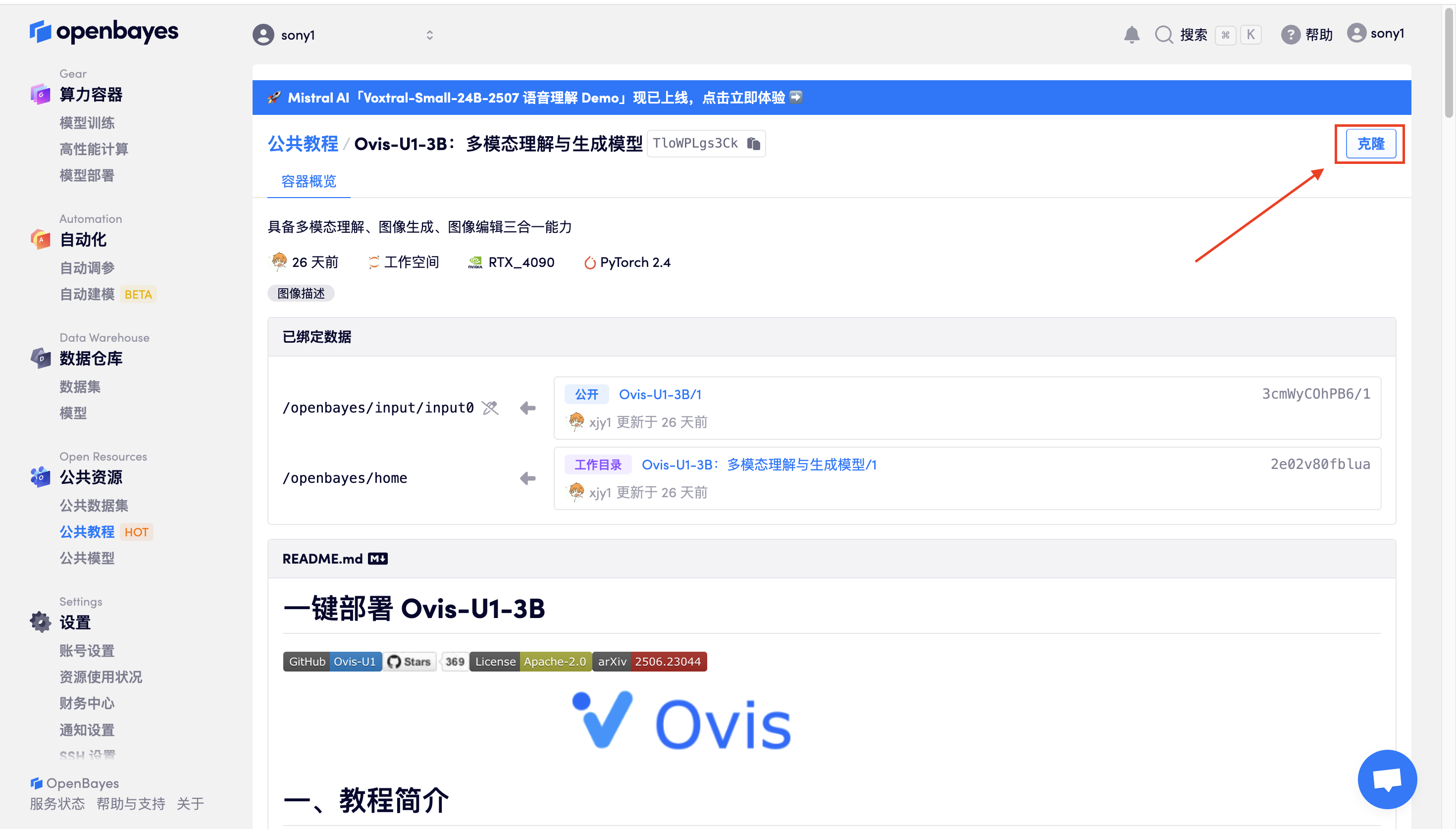Image resolution: width=1456 pixels, height=829 pixels.
Task: Click the arrow icon in the /openbayes/home row
Action: click(x=527, y=478)
